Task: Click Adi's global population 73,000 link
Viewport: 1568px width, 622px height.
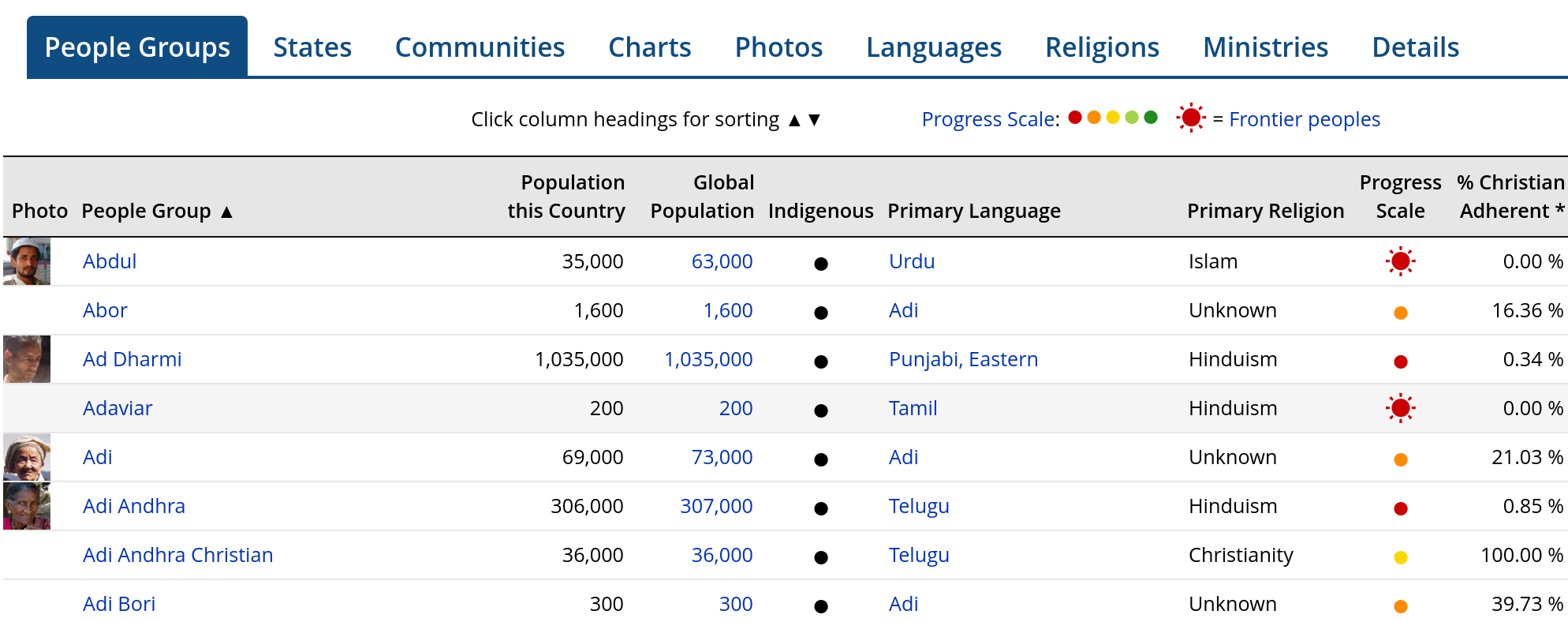Action: (722, 457)
